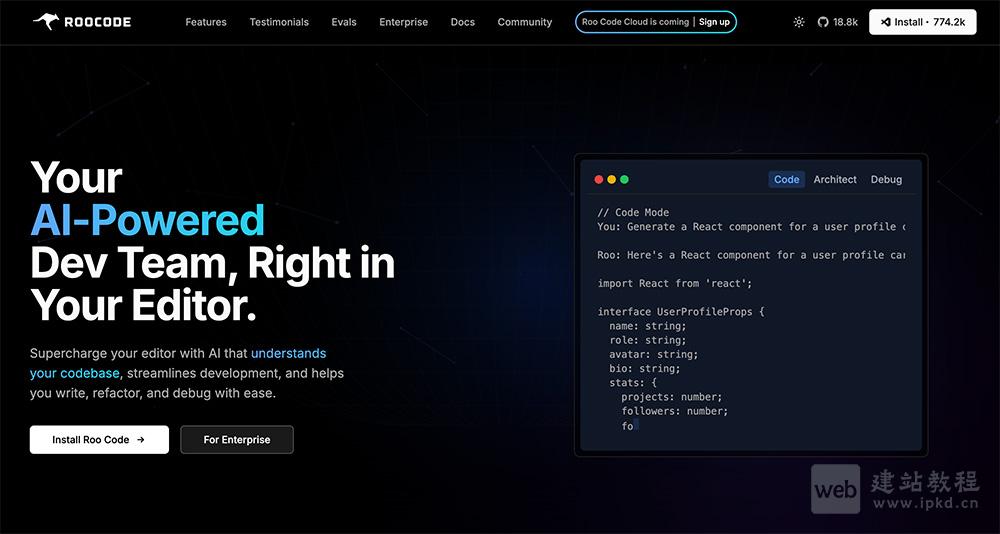Image resolution: width=1000 pixels, height=534 pixels.
Task: Click the interface UserProfileProps line
Action: [x=680, y=312]
